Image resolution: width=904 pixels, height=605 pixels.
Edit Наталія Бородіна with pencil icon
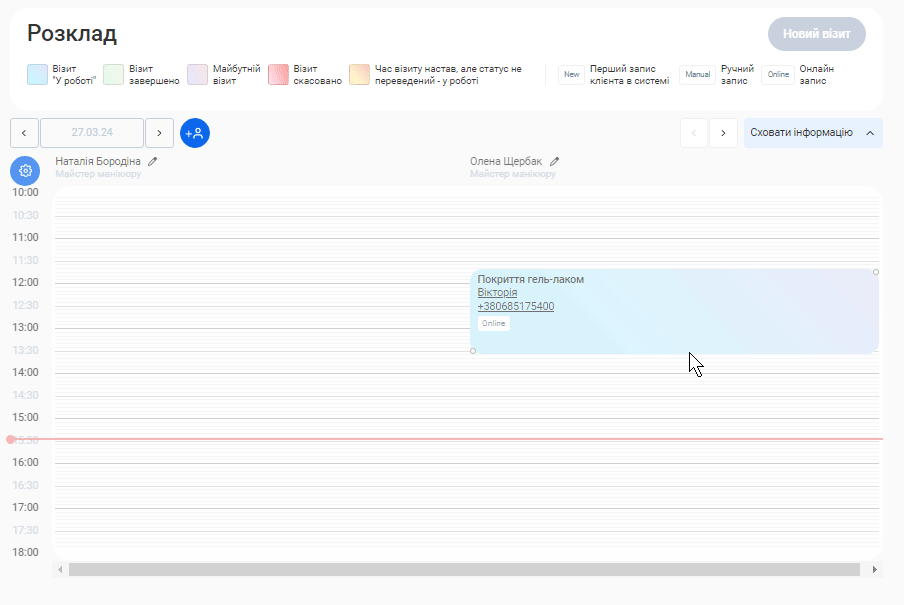153,161
